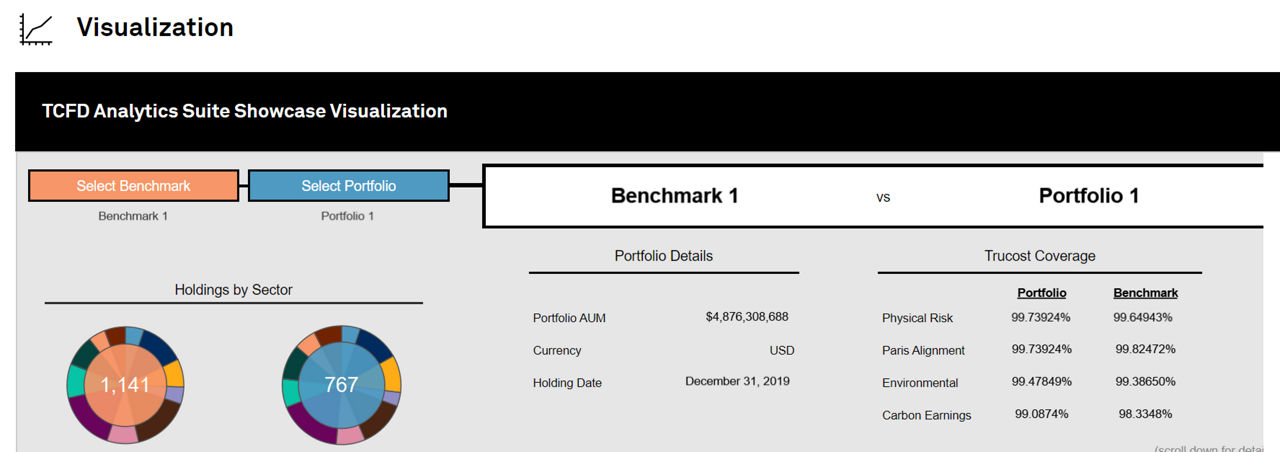The image size is (1280, 452).
Task: Select the Portfolio AUM value $4,876,308,688
Action: pyautogui.click(x=746, y=317)
